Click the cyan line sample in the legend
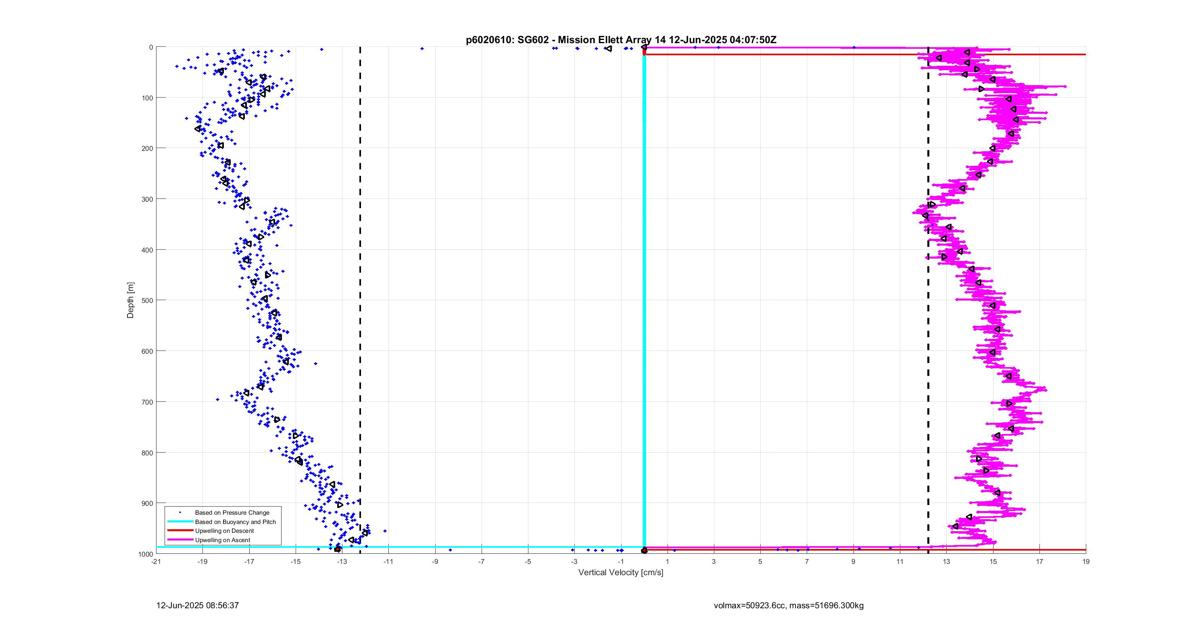This screenshot has height=622, width=1200. [179, 521]
